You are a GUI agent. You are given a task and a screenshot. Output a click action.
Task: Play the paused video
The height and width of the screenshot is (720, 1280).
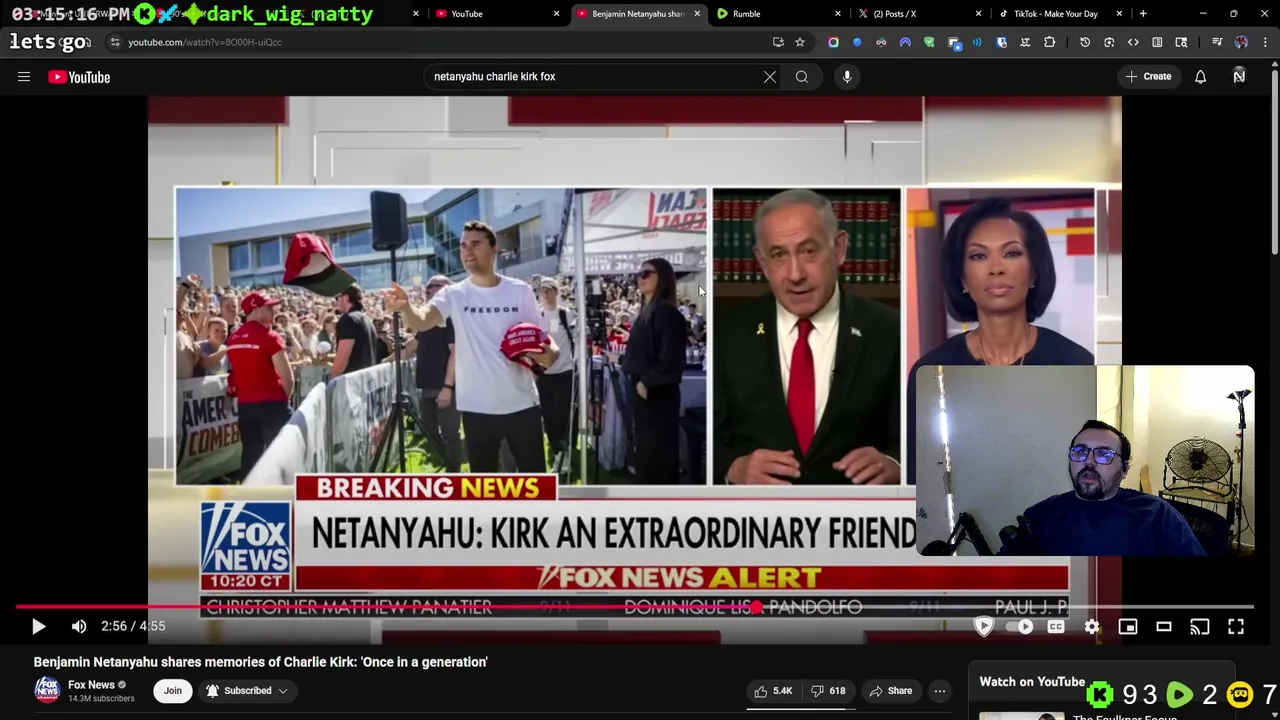click(x=38, y=626)
